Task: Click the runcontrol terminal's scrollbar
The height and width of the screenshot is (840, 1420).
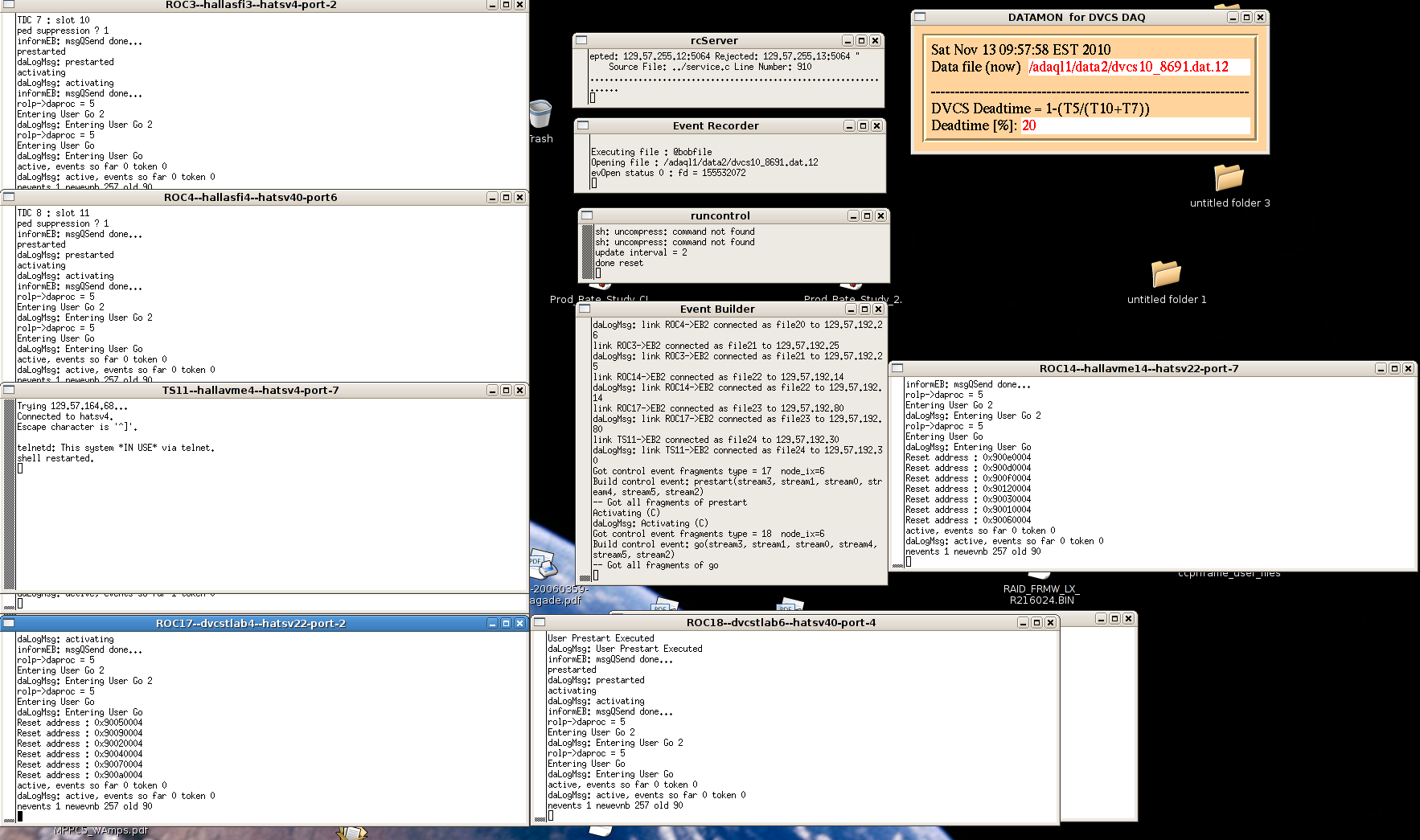Action: pos(587,252)
